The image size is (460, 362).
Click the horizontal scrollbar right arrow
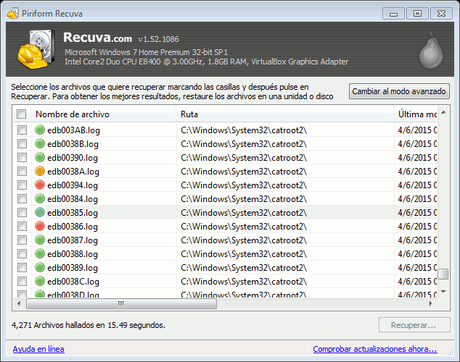[431, 303]
